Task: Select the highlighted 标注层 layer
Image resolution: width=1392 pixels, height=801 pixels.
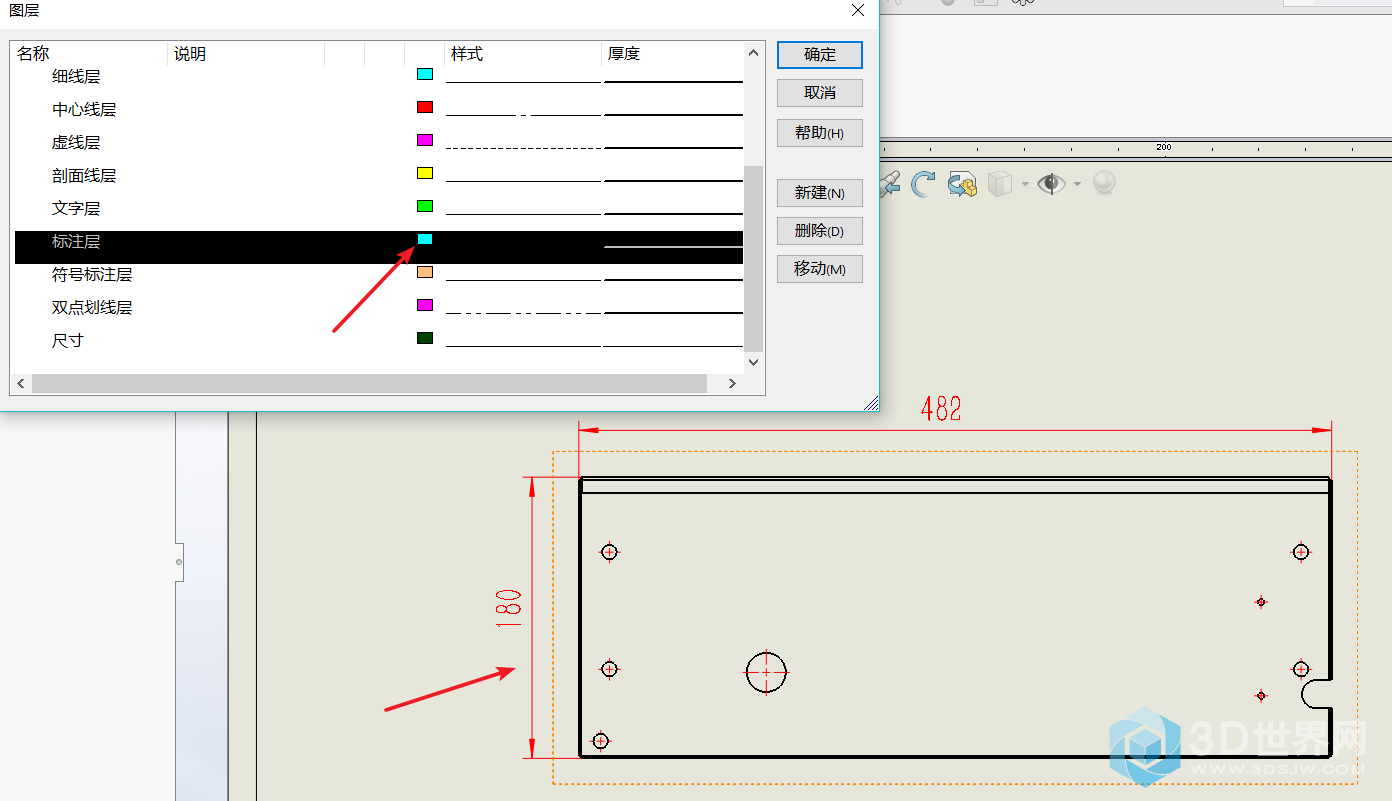Action: coord(379,247)
